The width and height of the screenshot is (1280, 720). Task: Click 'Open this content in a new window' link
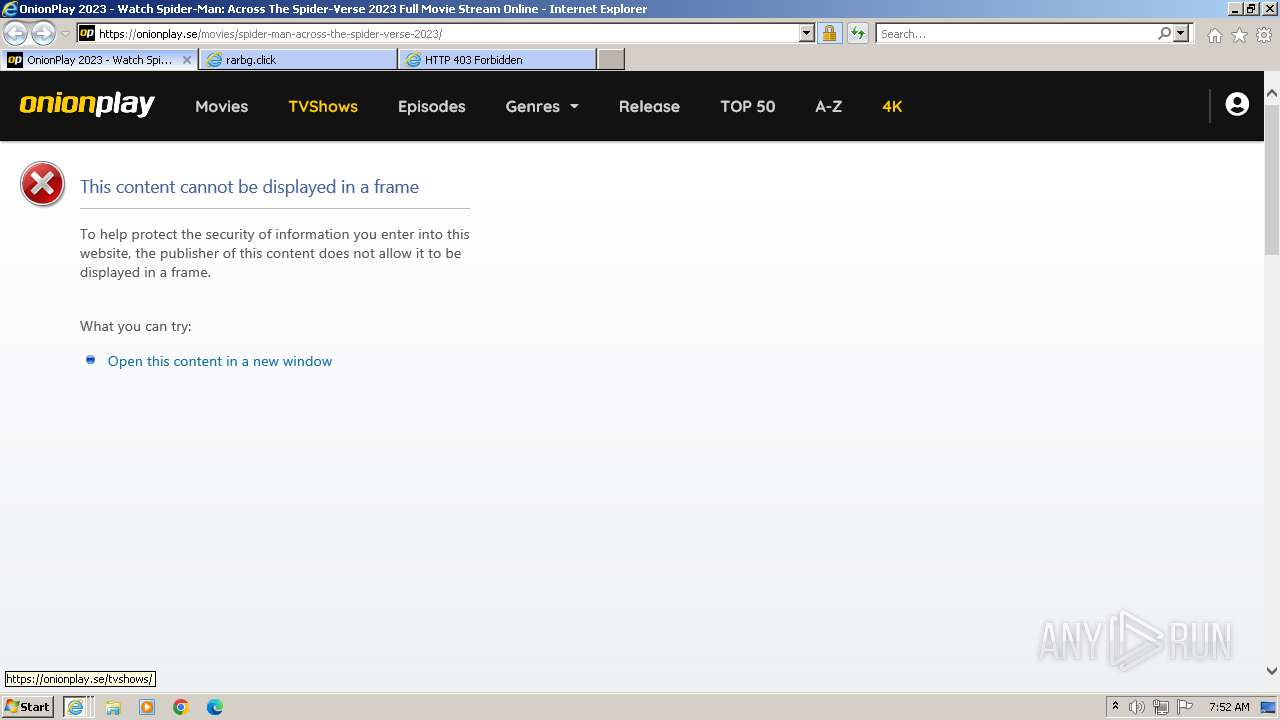220,361
